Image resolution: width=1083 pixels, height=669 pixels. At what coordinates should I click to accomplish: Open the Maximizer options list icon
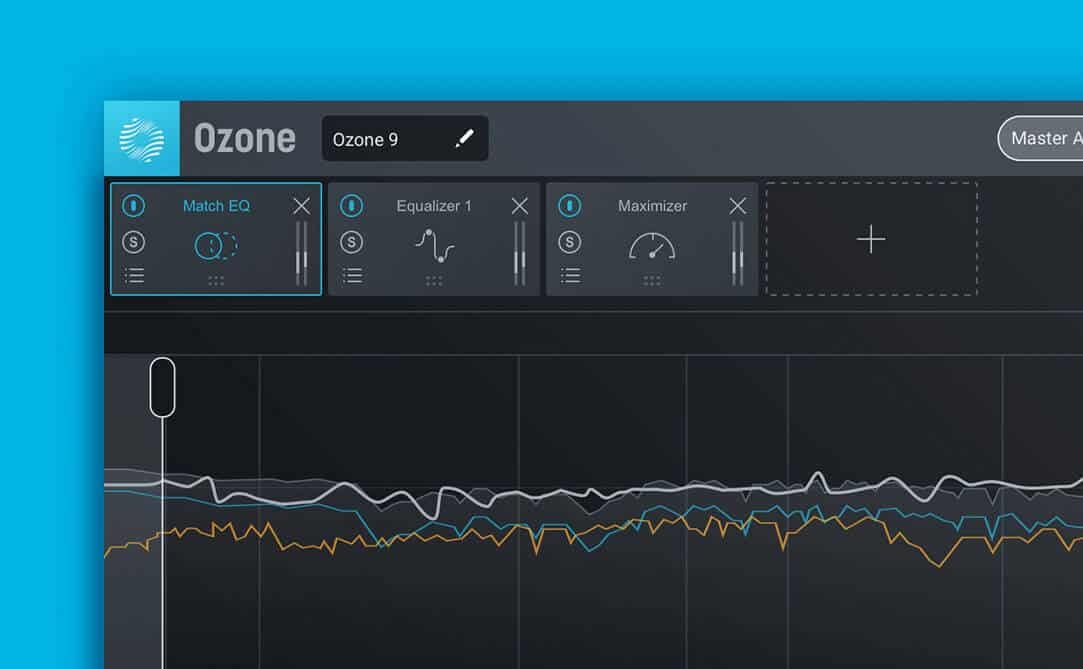[x=570, y=276]
